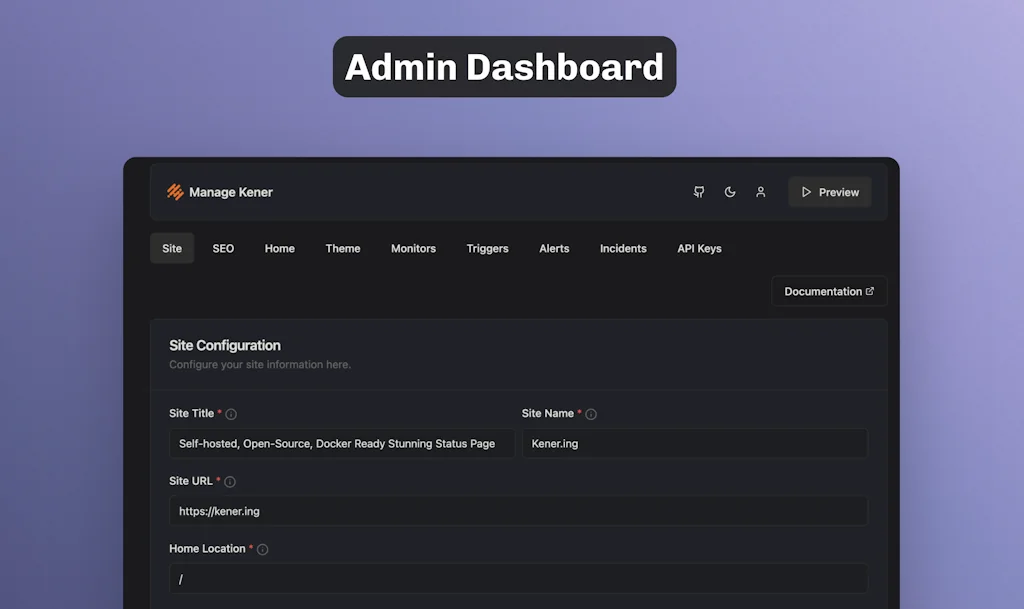
Task: Show info tooltip for Site URL
Action: click(230, 482)
